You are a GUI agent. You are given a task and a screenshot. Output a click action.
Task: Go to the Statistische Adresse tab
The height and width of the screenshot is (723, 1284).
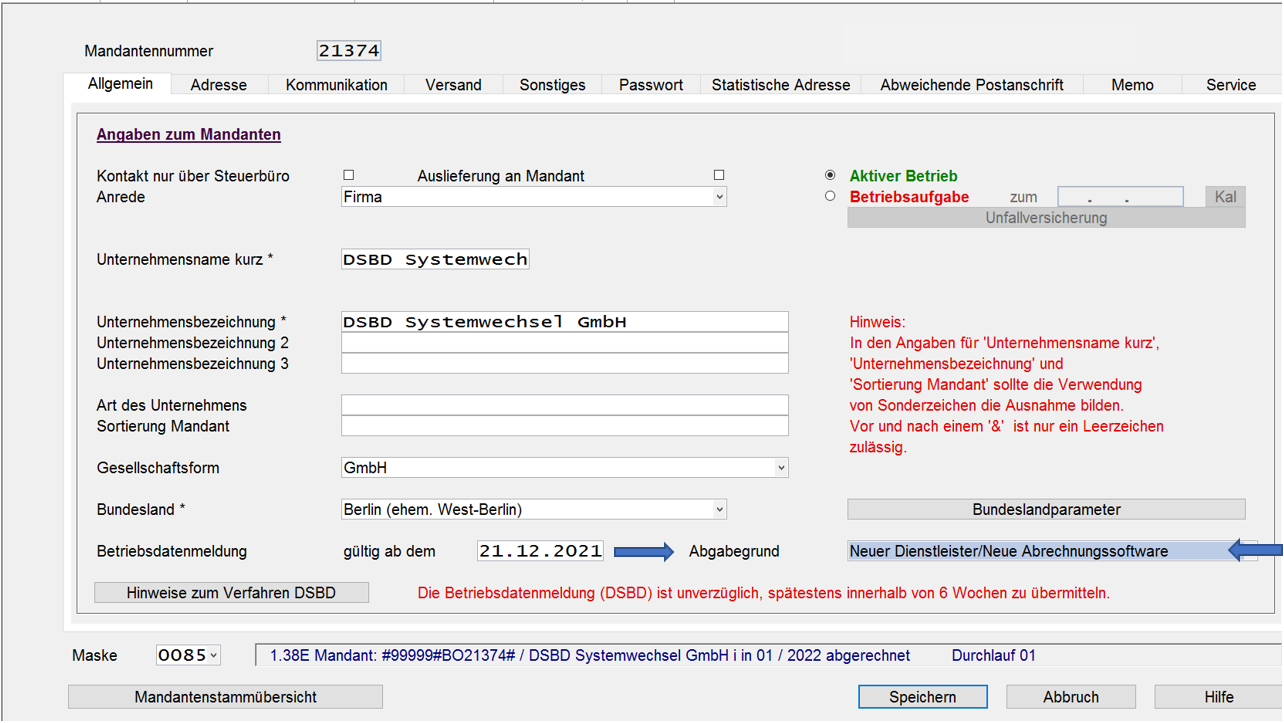click(780, 85)
